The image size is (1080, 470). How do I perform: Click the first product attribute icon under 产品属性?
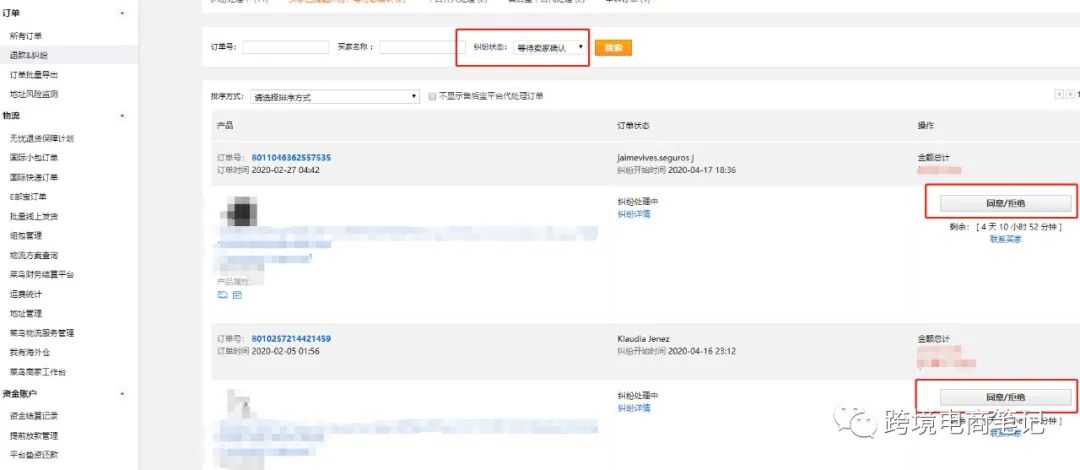coord(222,295)
